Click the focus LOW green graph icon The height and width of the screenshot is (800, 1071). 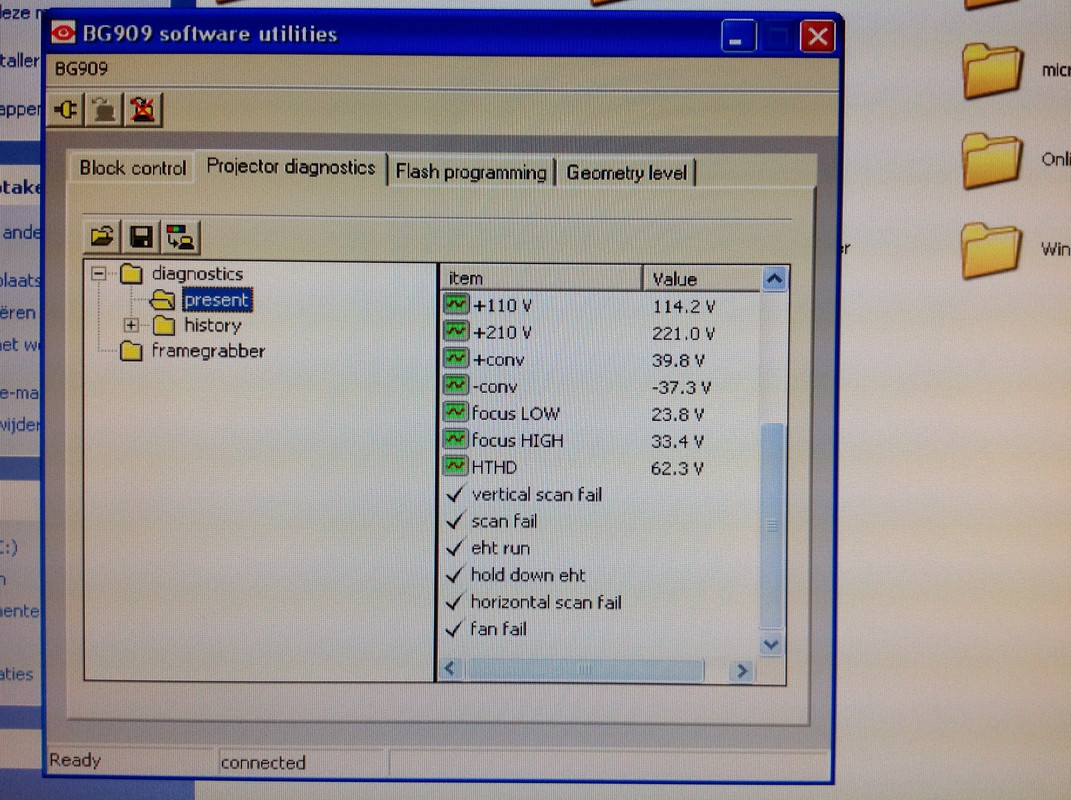coord(456,411)
